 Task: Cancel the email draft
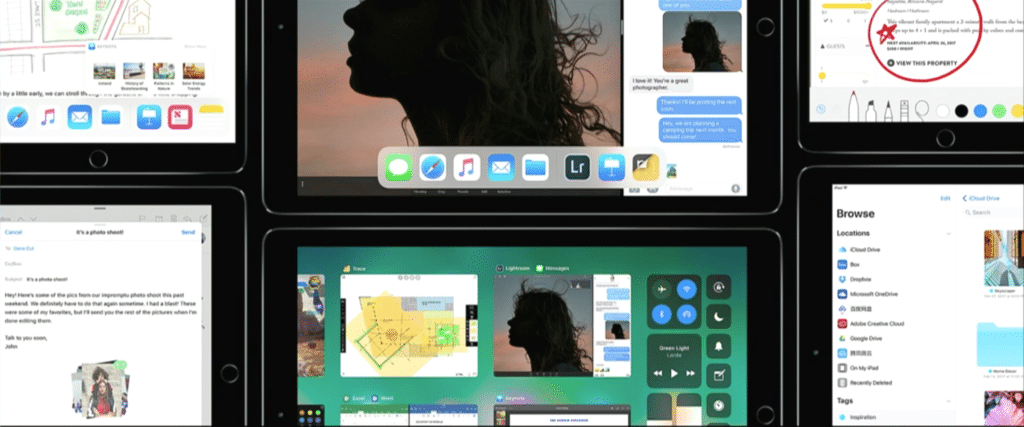coord(13,231)
